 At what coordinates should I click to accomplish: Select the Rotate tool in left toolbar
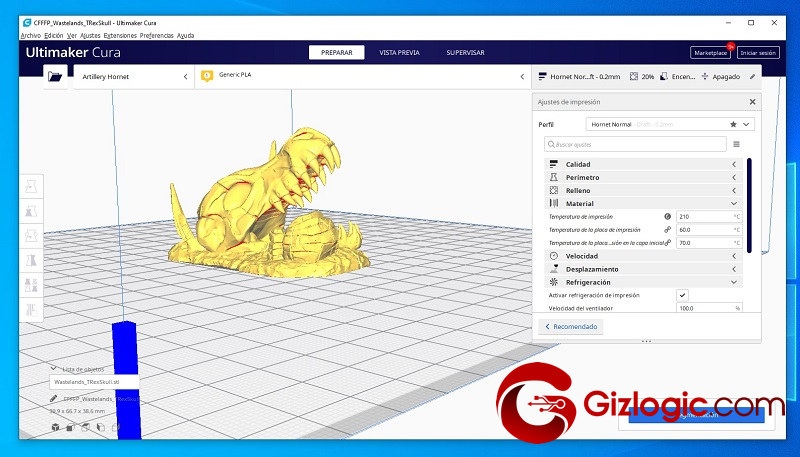[31, 236]
